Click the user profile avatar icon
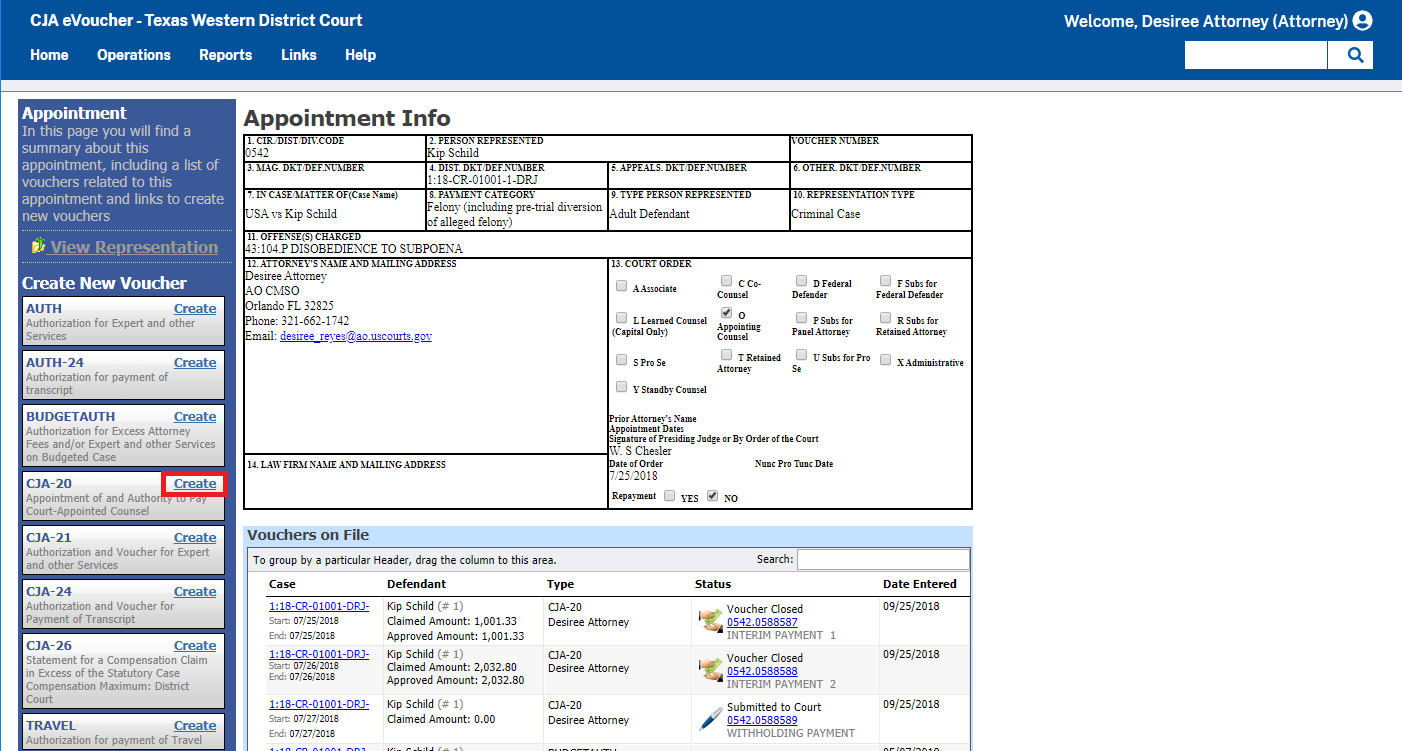The height and width of the screenshot is (751, 1402). click(1362, 21)
